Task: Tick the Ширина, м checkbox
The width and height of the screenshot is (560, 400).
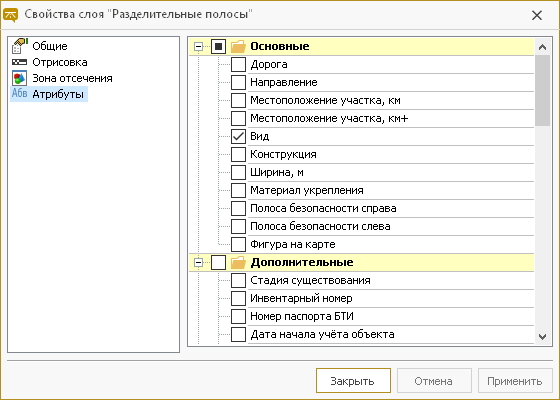Action: 238,172
